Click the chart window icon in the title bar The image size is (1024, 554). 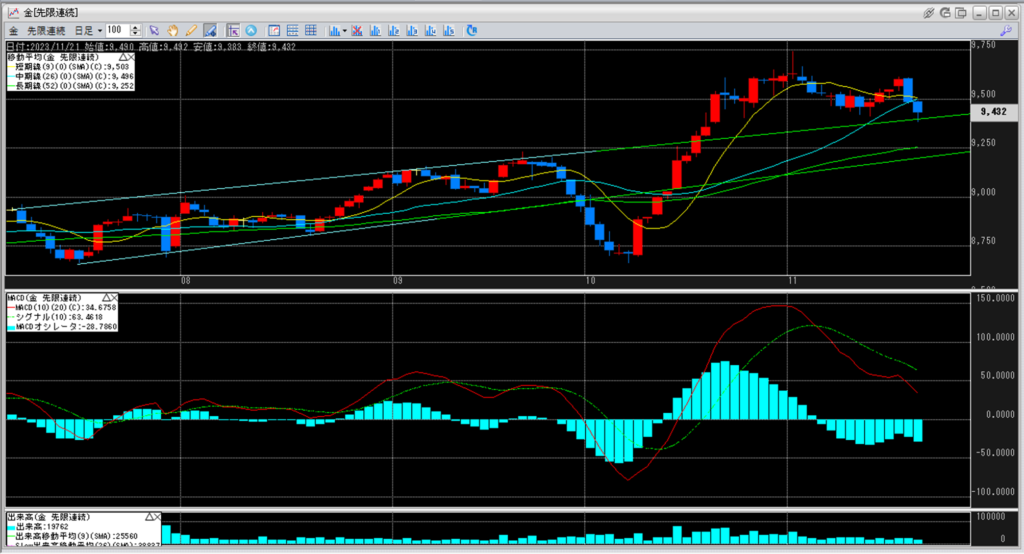pyautogui.click(x=13, y=12)
